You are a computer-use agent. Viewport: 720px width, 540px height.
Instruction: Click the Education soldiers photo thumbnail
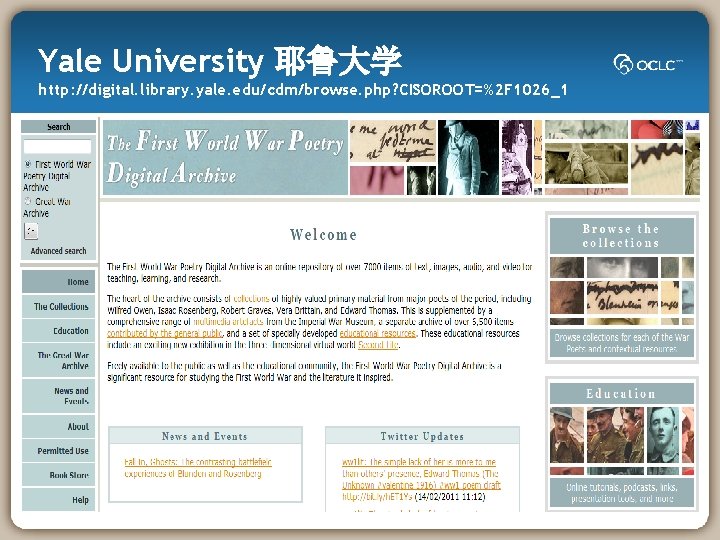[x=615, y=435]
